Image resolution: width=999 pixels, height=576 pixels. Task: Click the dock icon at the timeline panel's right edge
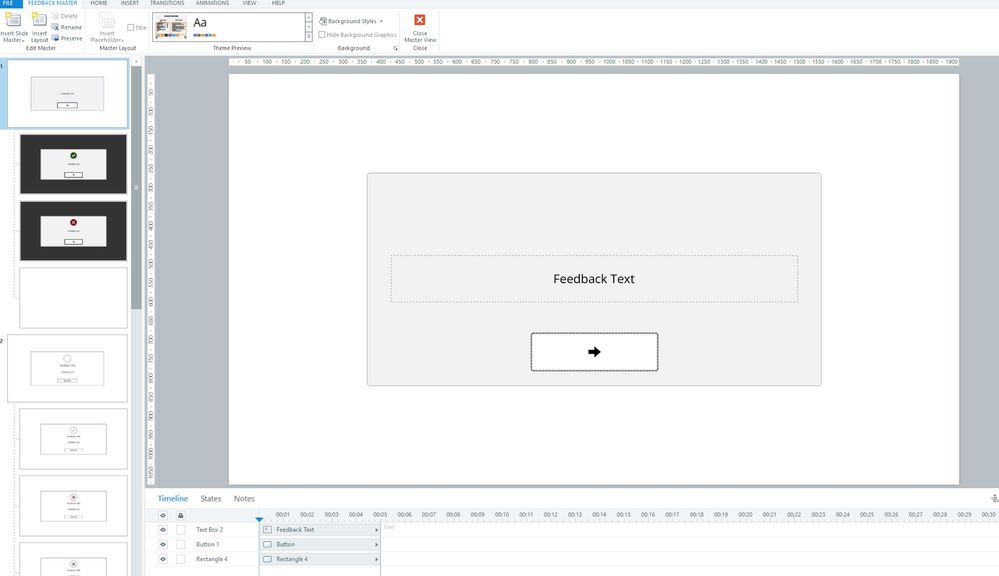click(x=994, y=498)
